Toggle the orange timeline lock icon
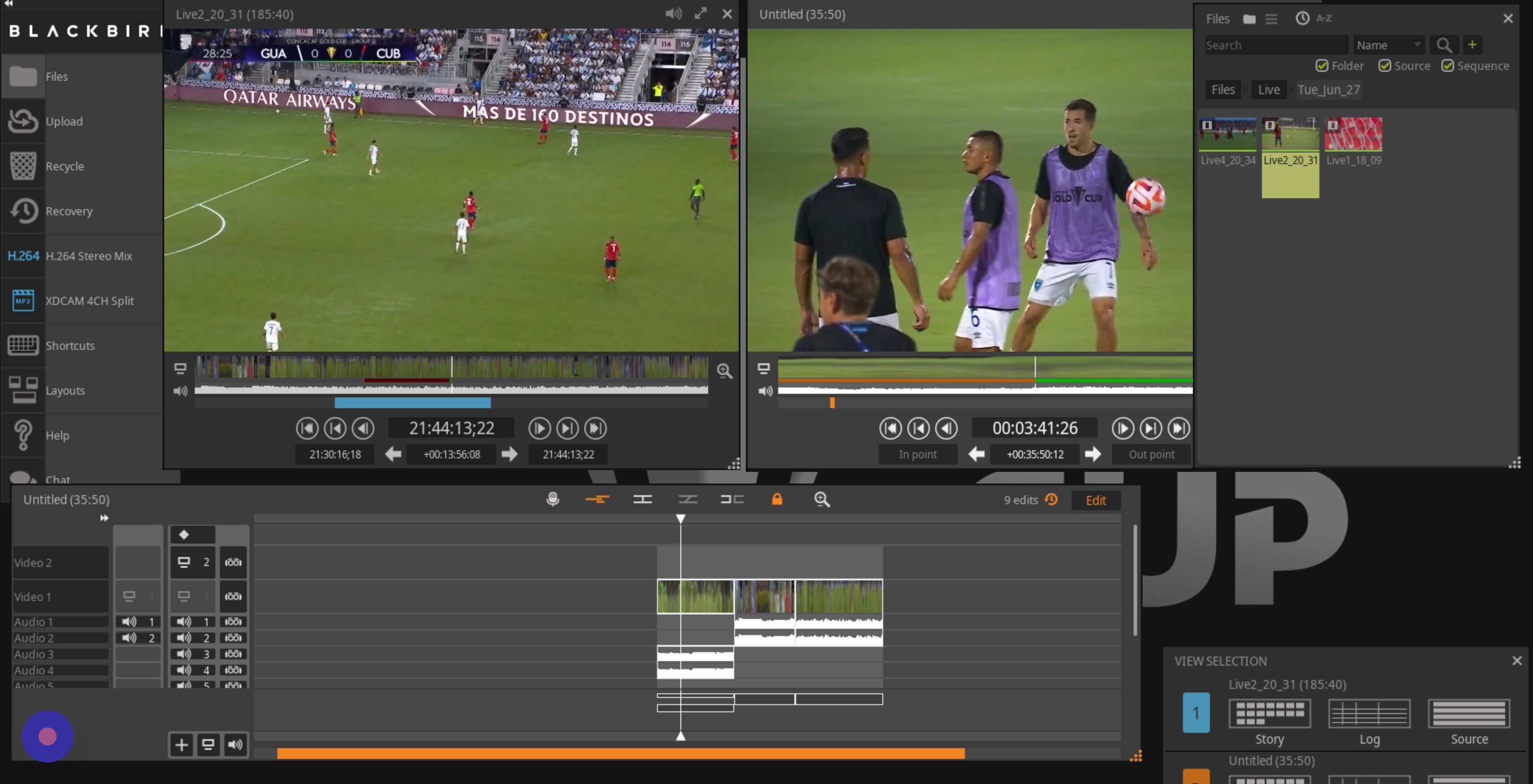 click(x=777, y=499)
